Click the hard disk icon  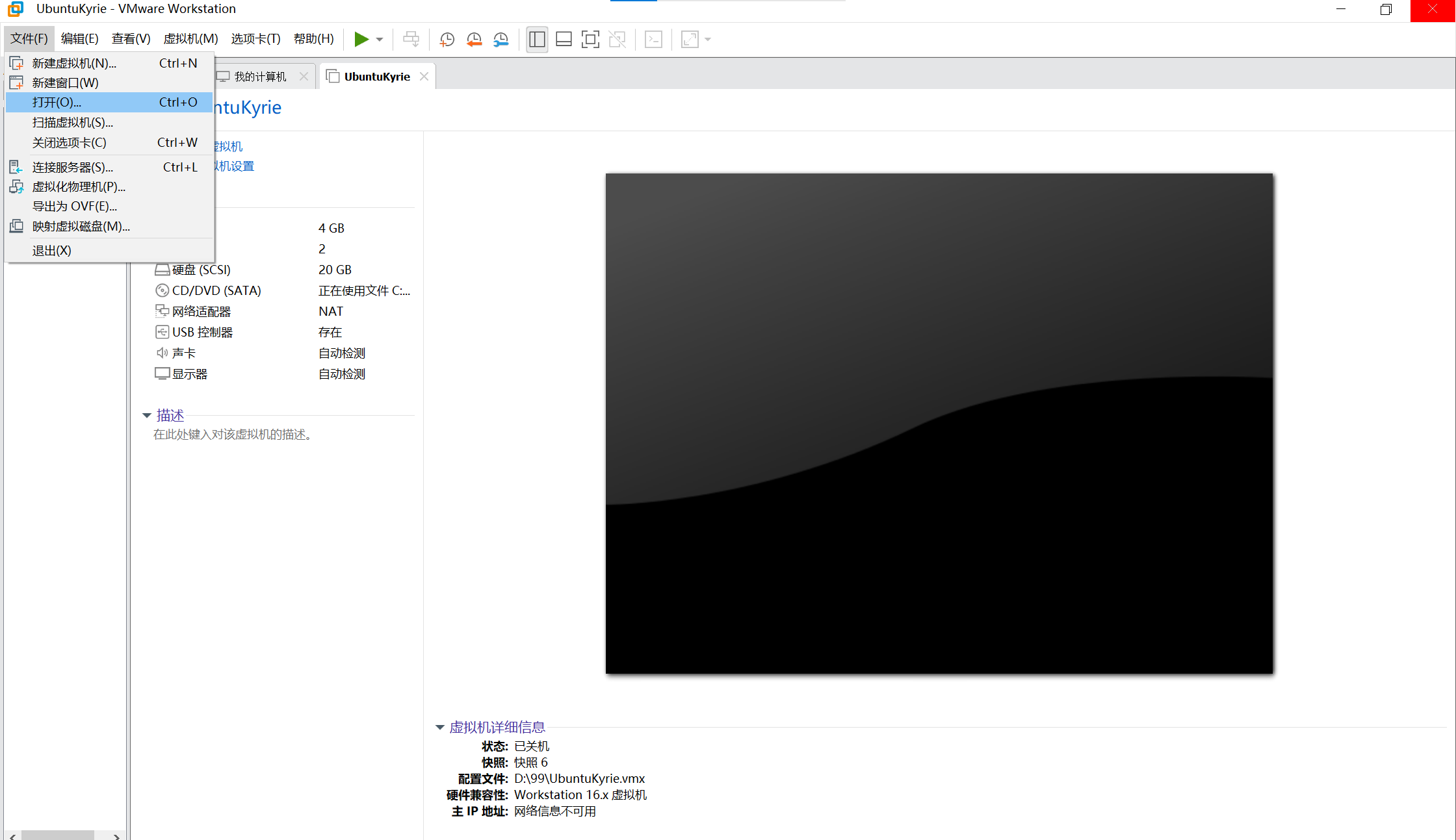pyautogui.click(x=162, y=270)
